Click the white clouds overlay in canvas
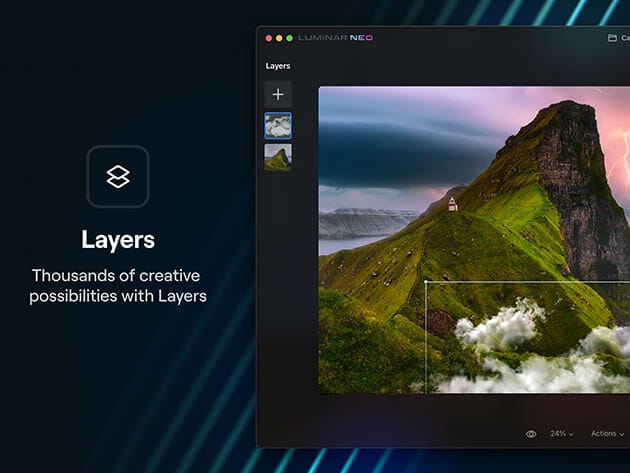 pyautogui.click(x=500, y=325)
